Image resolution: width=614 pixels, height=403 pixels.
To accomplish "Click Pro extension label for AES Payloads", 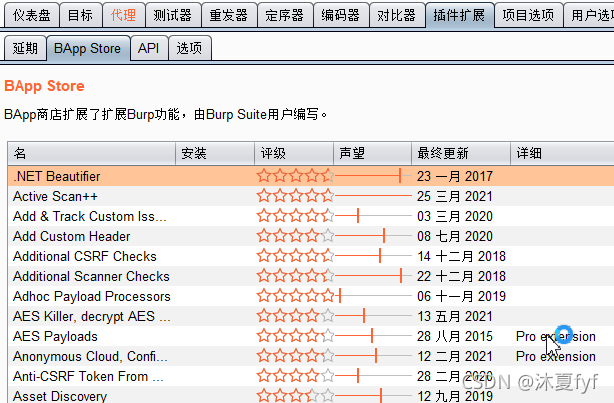I will pyautogui.click(x=556, y=336).
